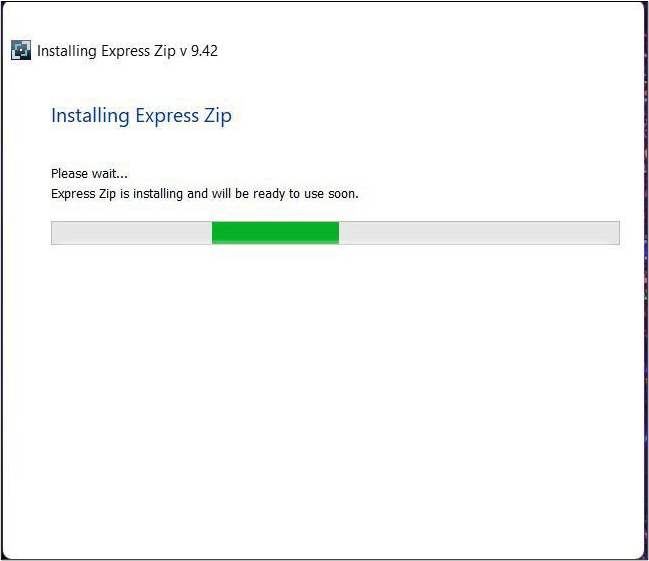This screenshot has height=561, width=649.
Task: Click the empty title bar area right of title
Action: [x=430, y=50]
